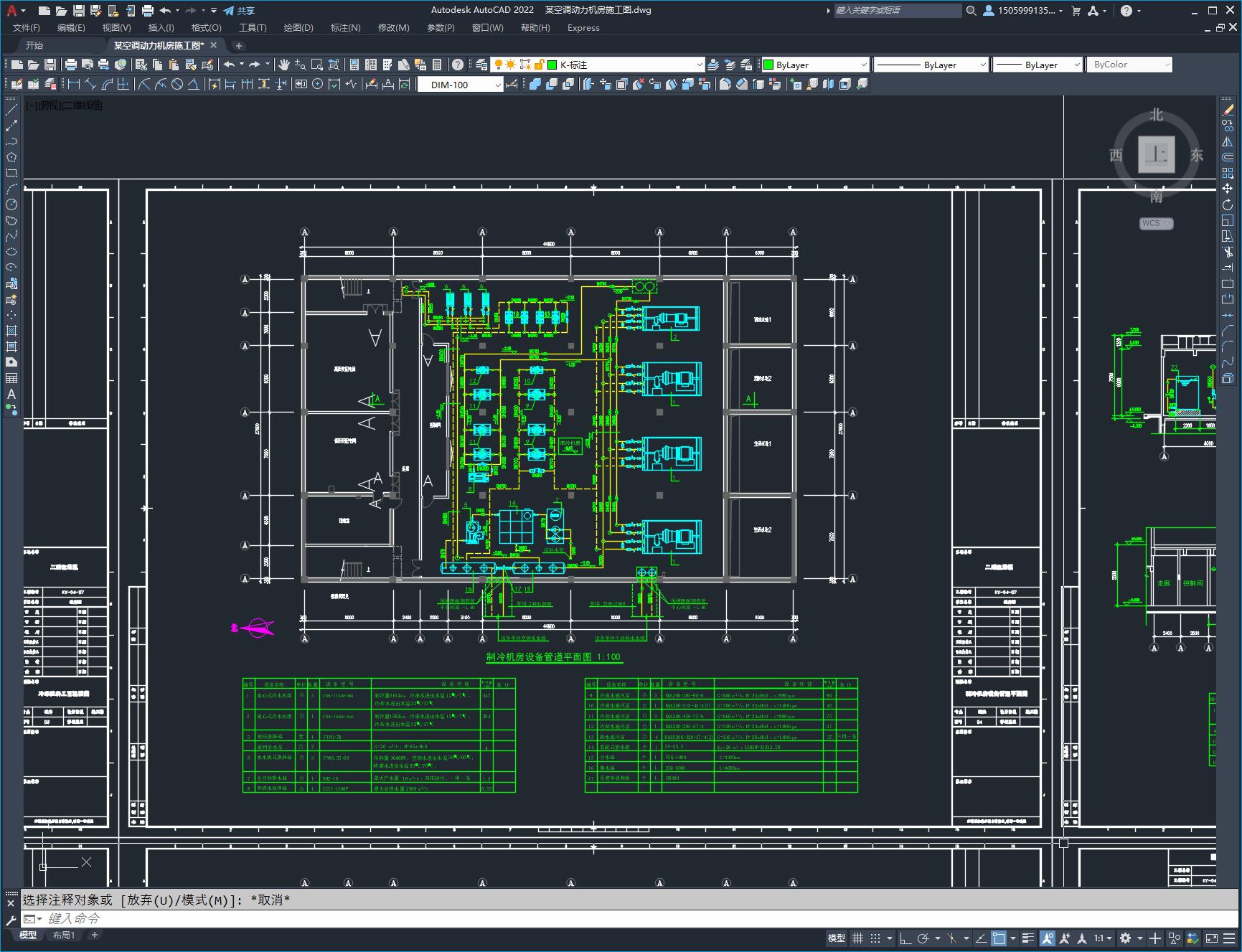Select the Linear dimension tool
This screenshot has height=952, width=1242.
tap(74, 85)
